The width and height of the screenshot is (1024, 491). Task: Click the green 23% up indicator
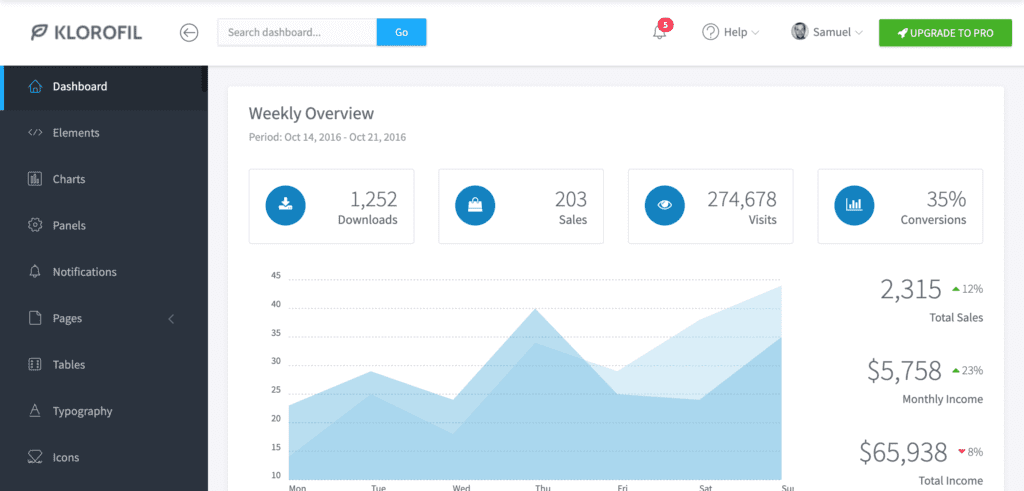tap(967, 370)
